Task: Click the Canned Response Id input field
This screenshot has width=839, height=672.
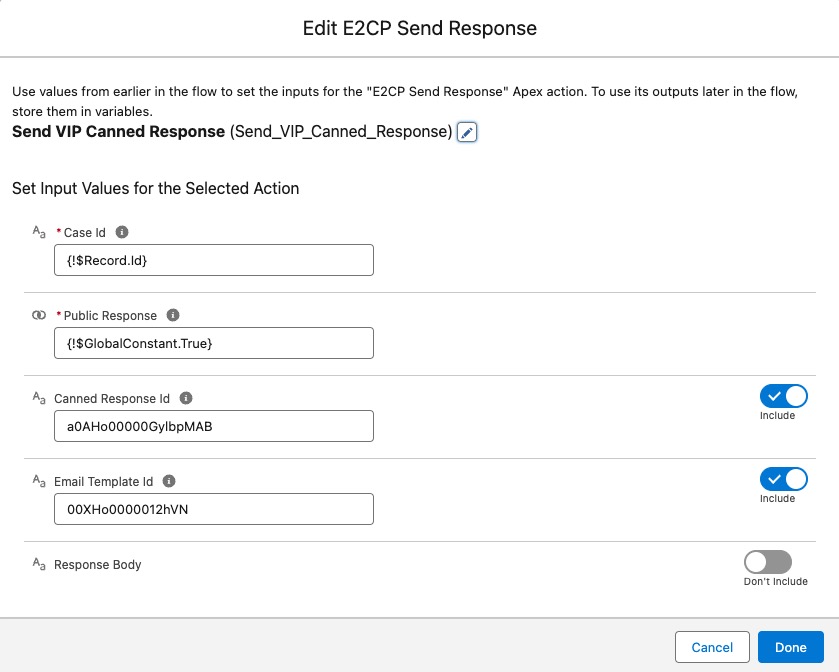Action: [x=214, y=426]
